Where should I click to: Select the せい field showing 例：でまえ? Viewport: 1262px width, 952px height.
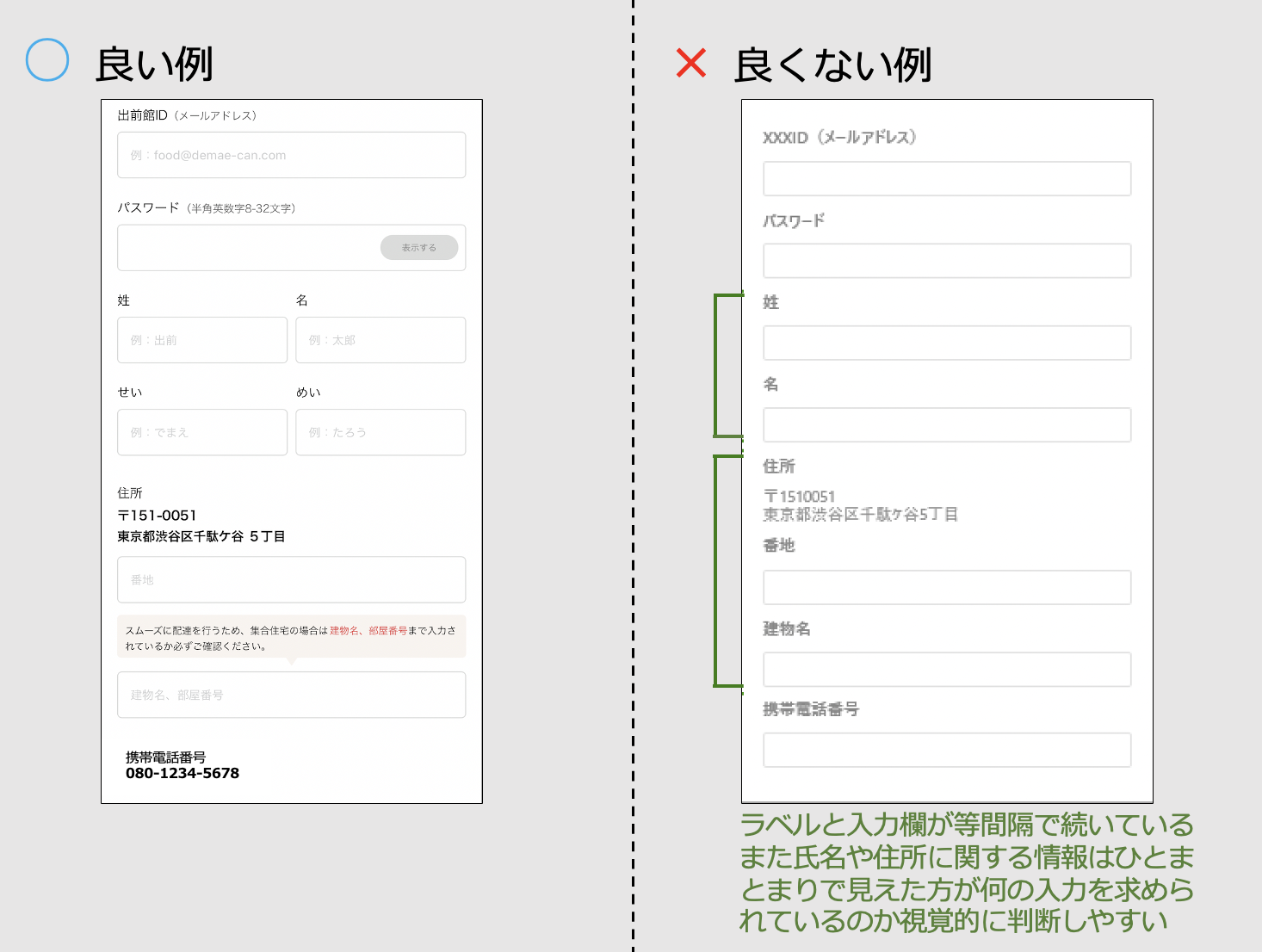click(201, 431)
